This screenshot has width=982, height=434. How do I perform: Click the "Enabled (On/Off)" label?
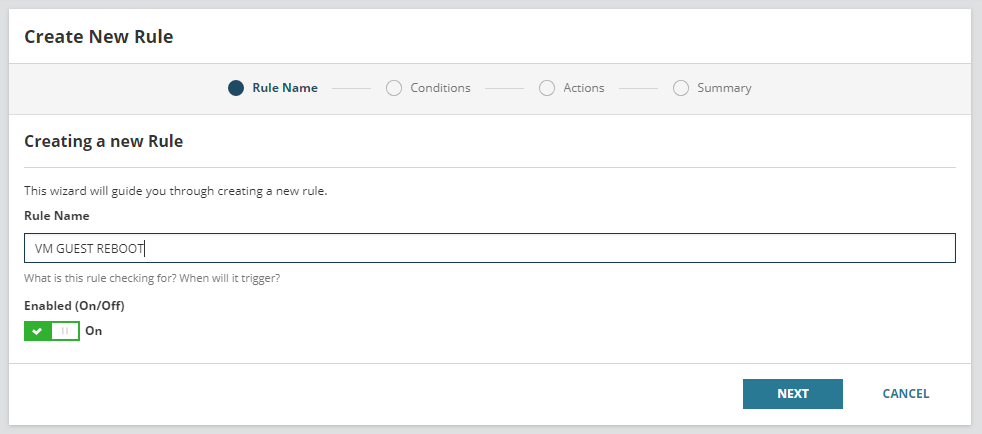pos(74,305)
